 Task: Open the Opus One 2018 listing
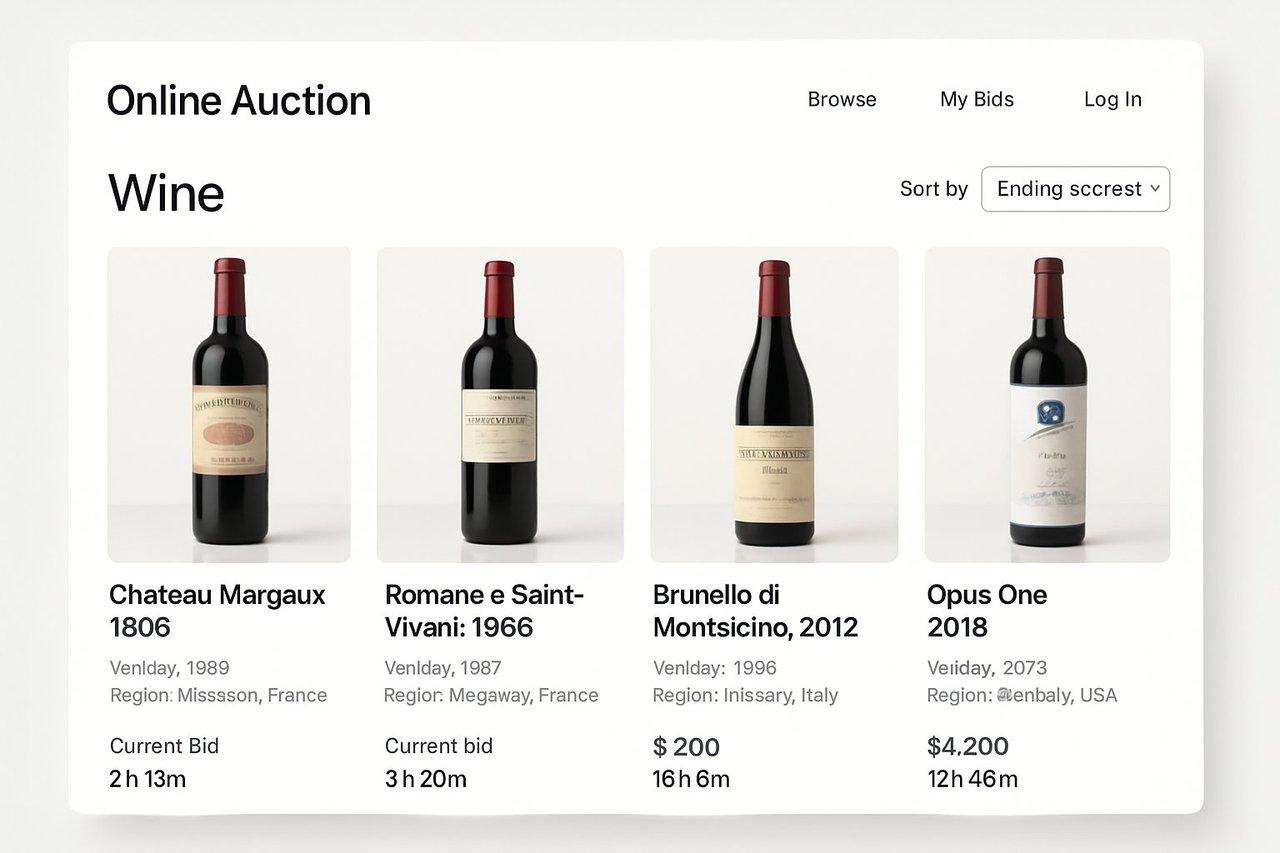pyautogui.click(x=986, y=610)
